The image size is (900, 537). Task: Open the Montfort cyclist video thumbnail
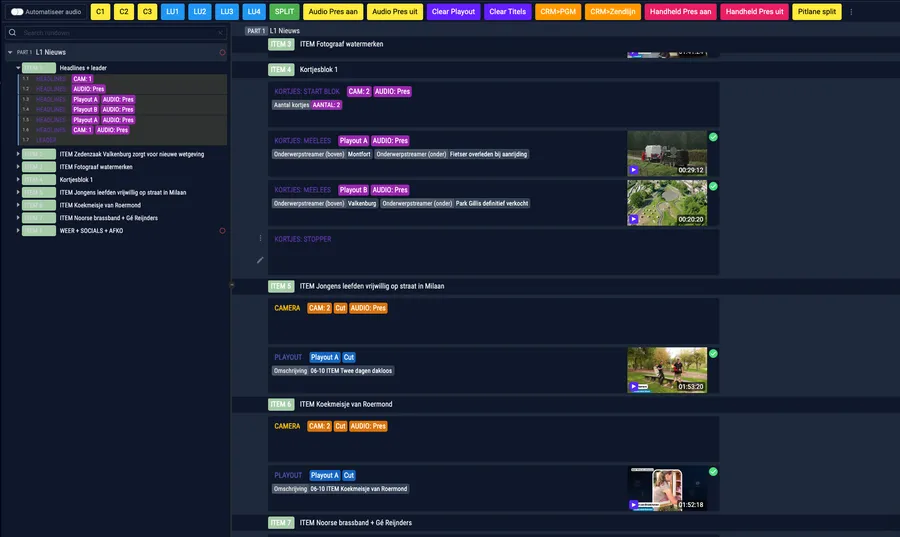[x=667, y=153]
